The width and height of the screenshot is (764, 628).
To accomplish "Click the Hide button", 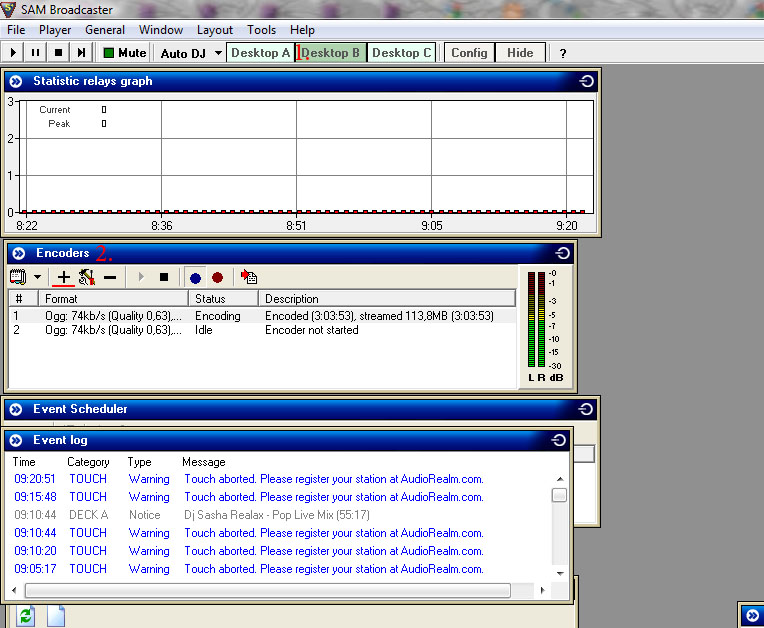I will 520,52.
